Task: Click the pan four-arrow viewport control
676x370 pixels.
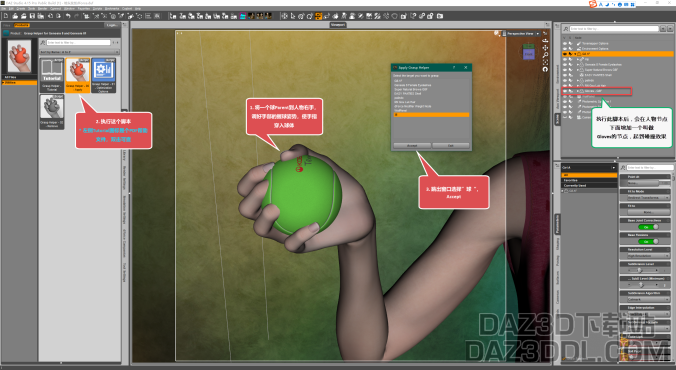Action: pos(545,48)
